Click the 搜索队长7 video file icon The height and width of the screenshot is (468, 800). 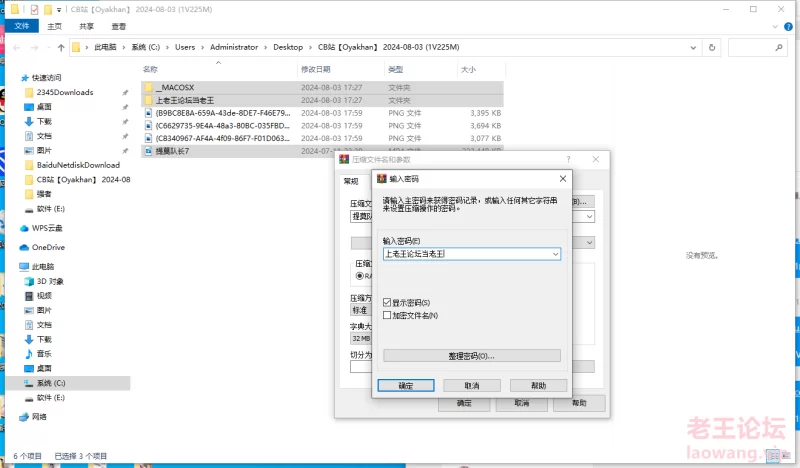click(148, 151)
